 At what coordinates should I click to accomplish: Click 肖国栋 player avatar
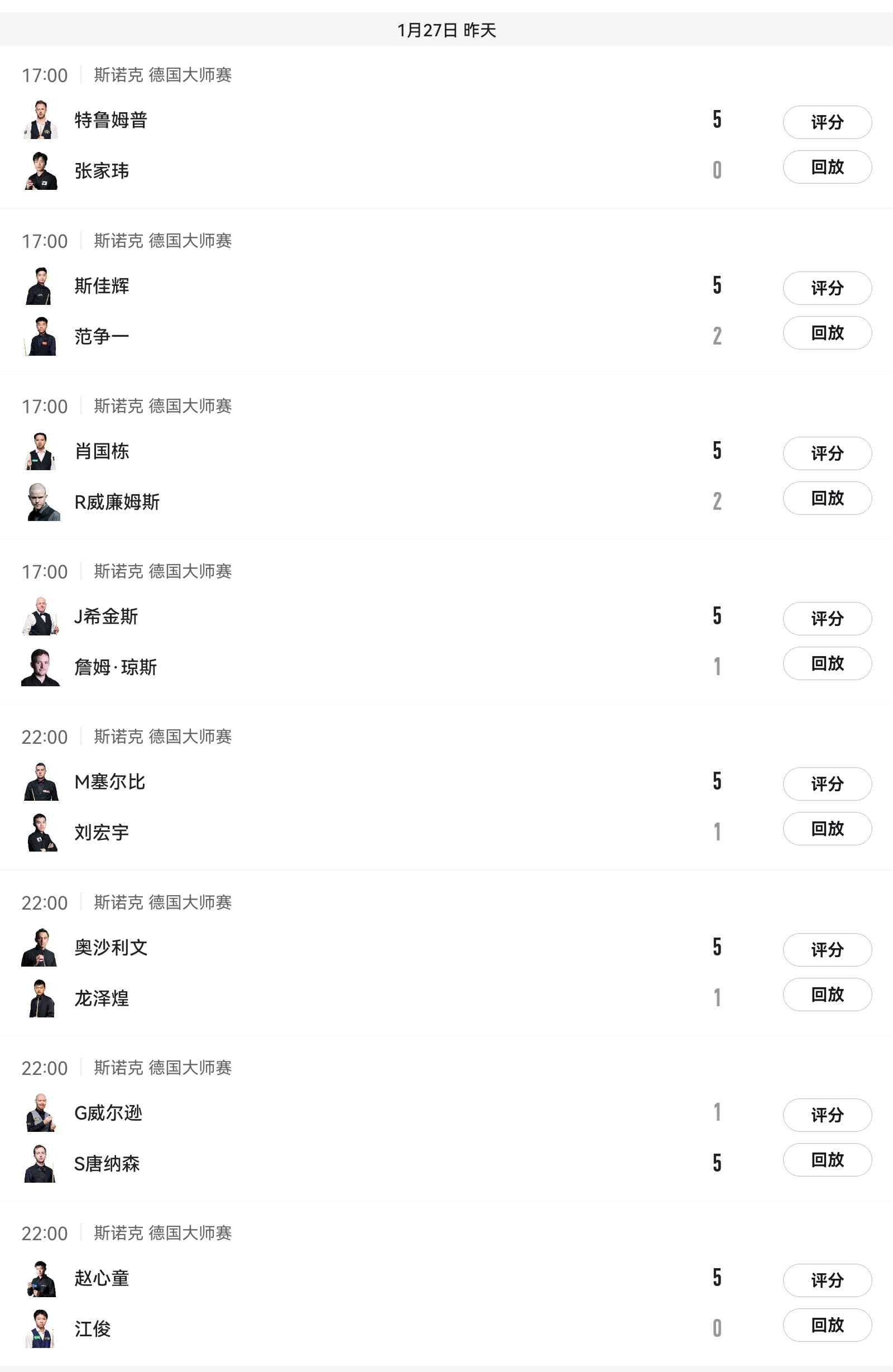click(41, 451)
